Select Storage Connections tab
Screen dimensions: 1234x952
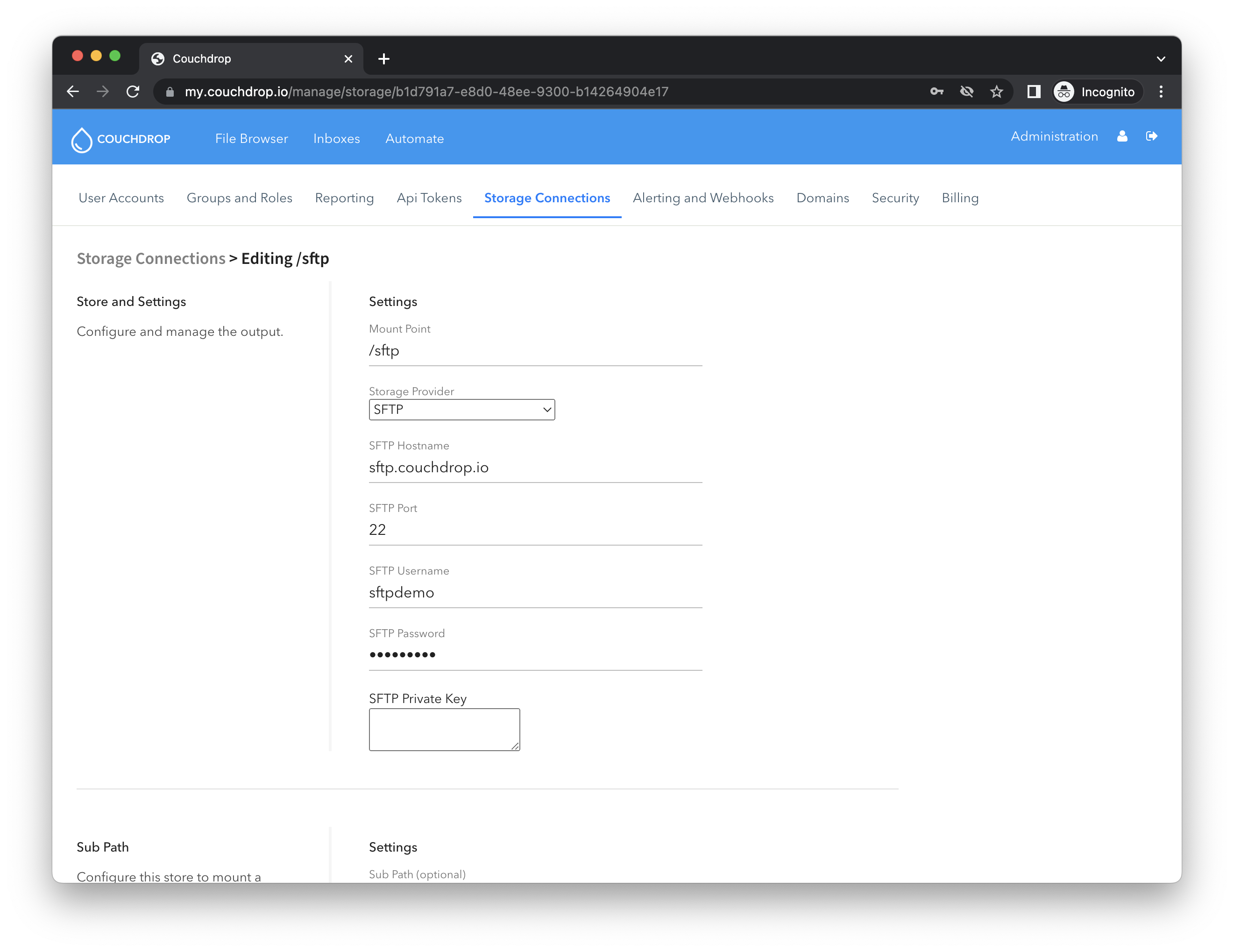(547, 198)
